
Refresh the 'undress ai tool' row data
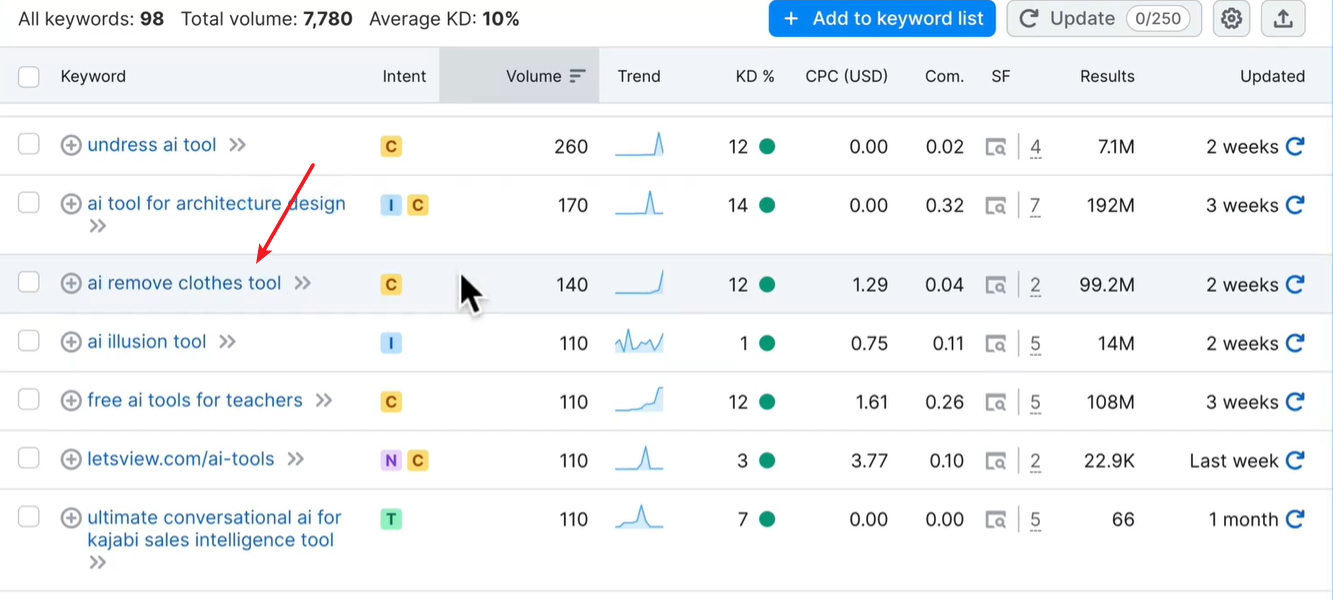[x=1295, y=146]
